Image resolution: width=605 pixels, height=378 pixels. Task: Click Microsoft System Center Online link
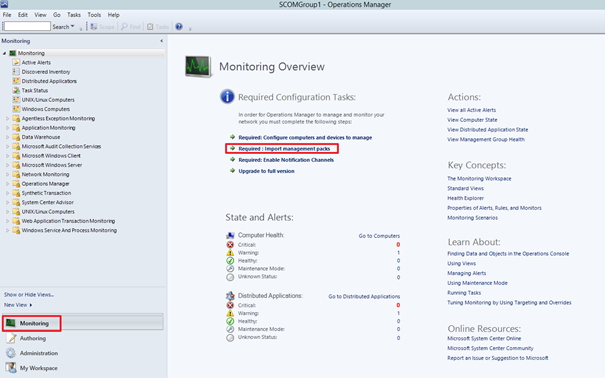484,338
